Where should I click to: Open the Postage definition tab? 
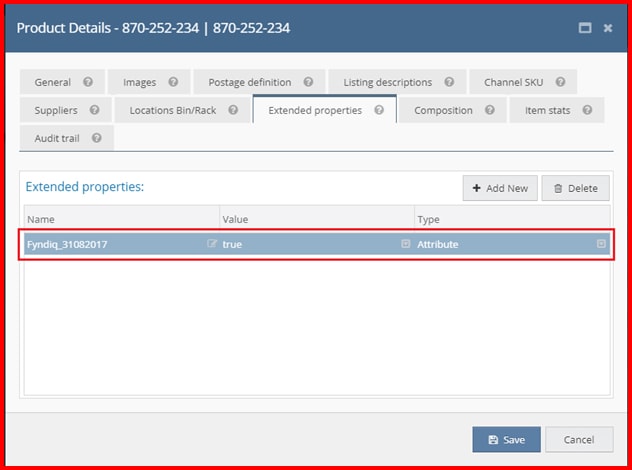[260, 82]
